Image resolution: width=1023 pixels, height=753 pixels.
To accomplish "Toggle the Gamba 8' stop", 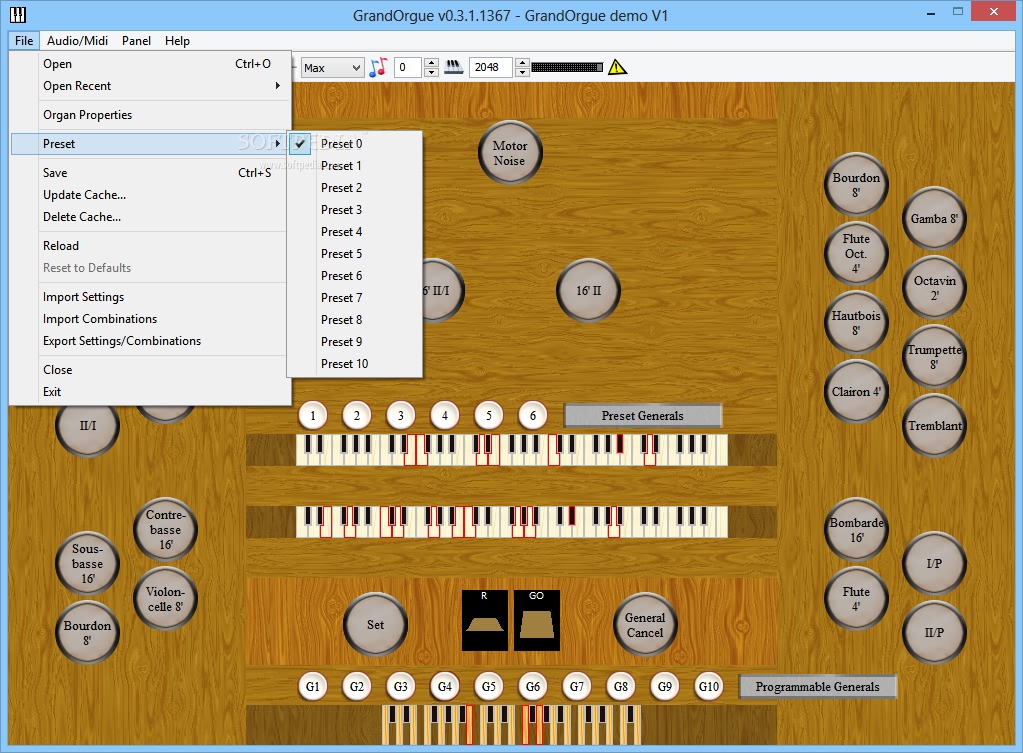I will [x=934, y=219].
